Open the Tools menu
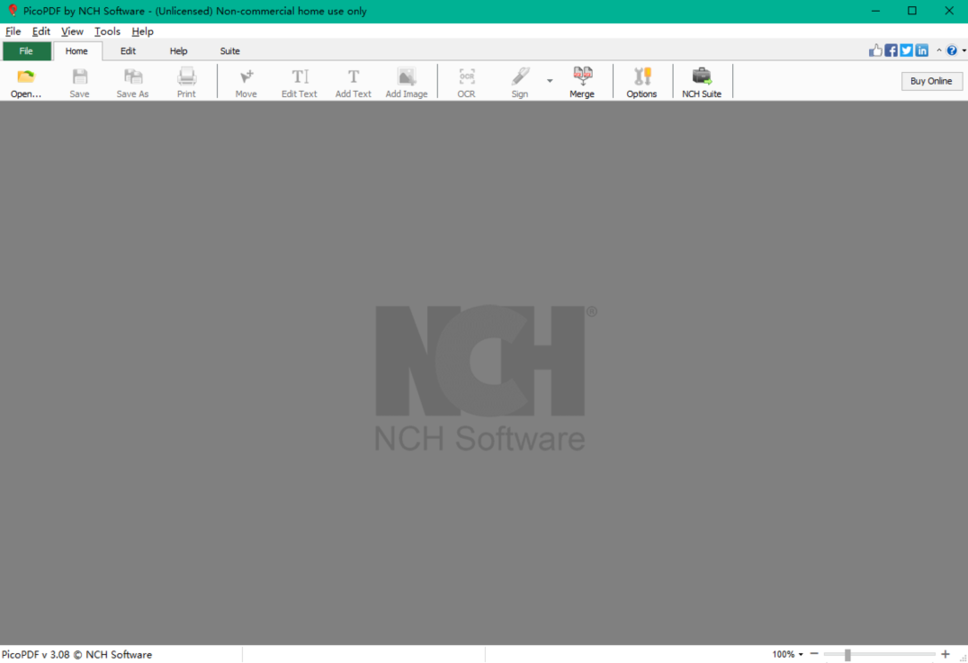The image size is (968, 663). pos(107,31)
